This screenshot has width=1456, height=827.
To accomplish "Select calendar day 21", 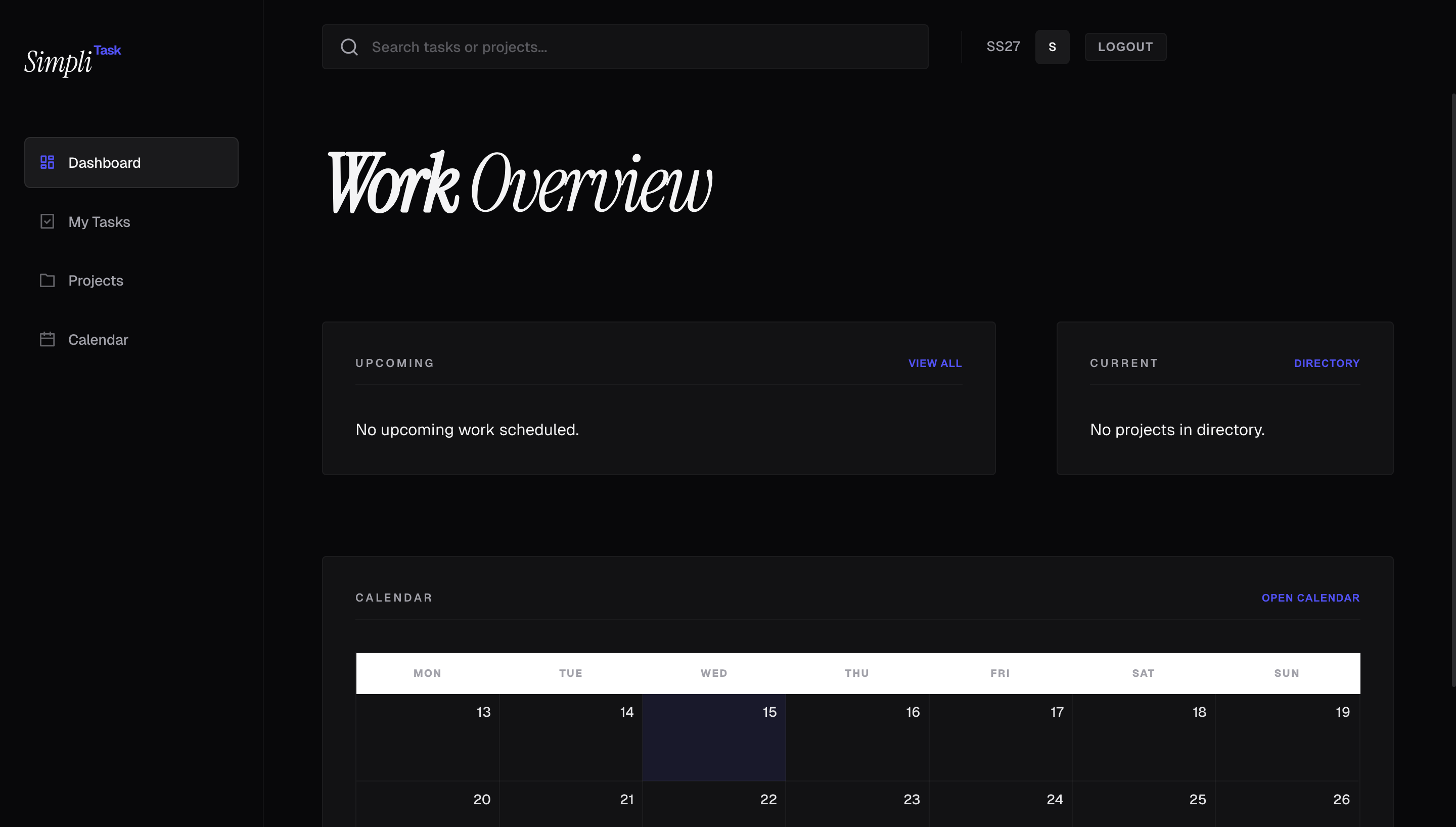I will tap(571, 804).
